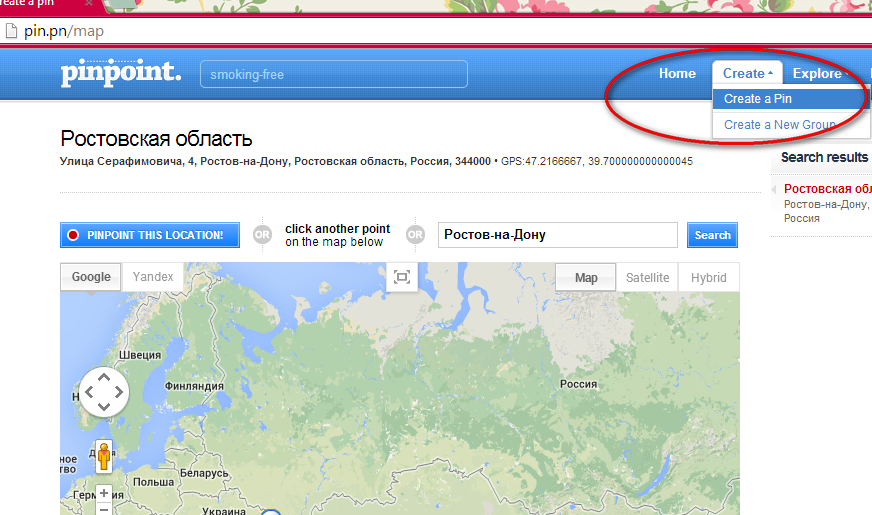Image resolution: width=872 pixels, height=515 pixels.
Task: Switch map provider to Yandex
Action: [x=152, y=276]
